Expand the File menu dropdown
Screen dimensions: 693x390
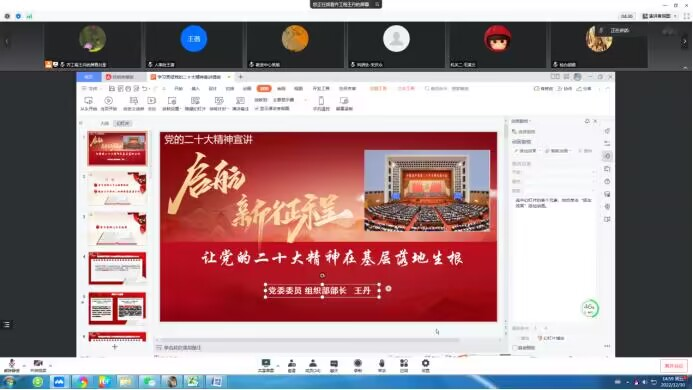click(90, 89)
